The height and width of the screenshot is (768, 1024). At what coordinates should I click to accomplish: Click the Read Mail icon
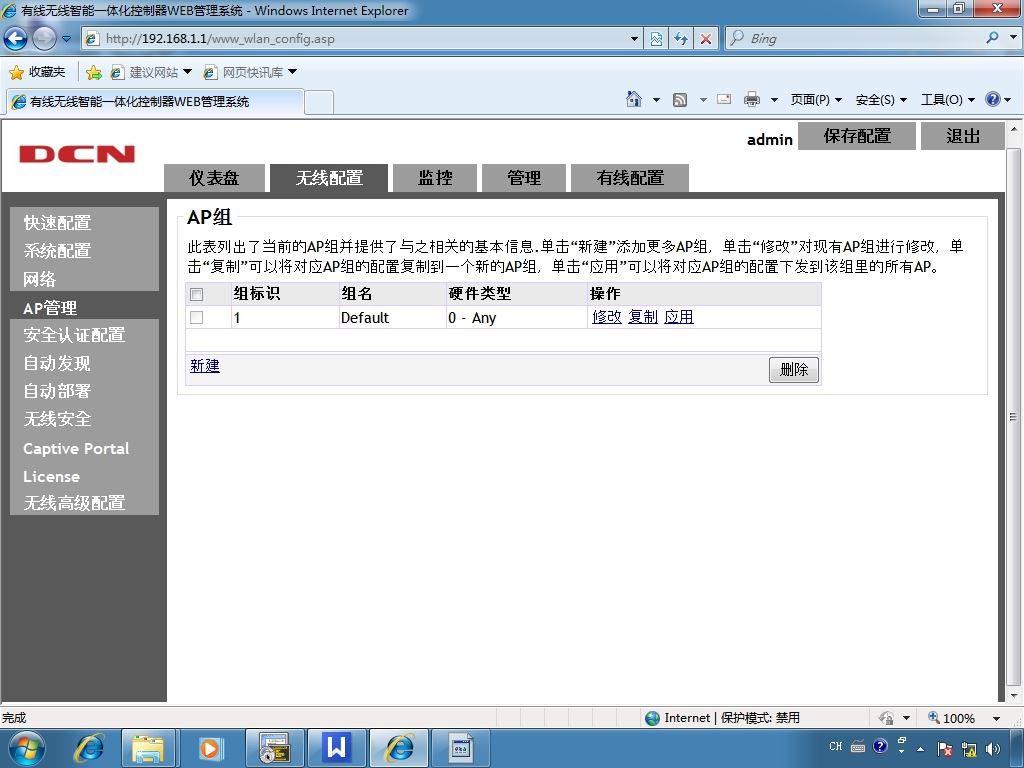tap(724, 99)
